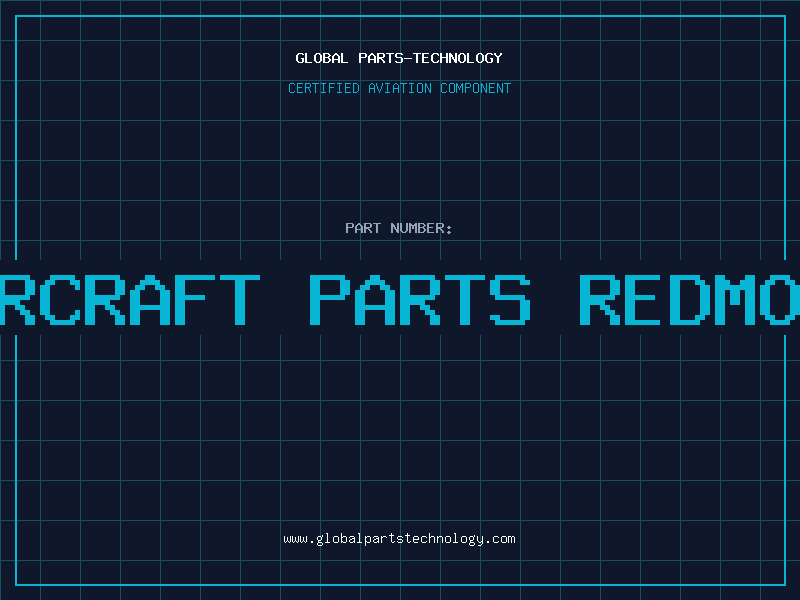Click the word AVIATION in subtitle
800x600 pixels.
click(400, 88)
